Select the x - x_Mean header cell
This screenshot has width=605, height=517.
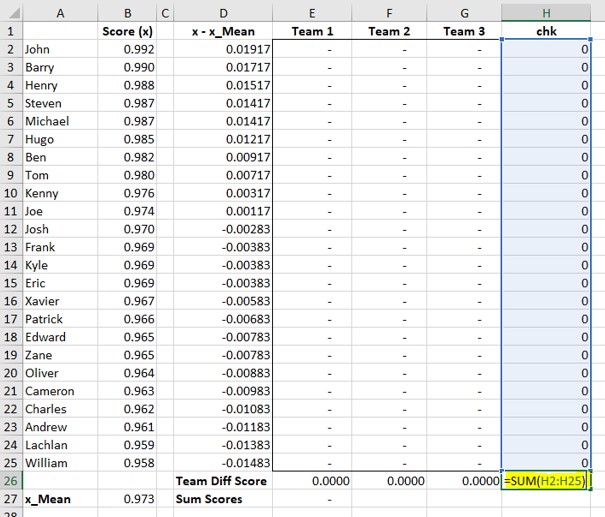tap(223, 31)
